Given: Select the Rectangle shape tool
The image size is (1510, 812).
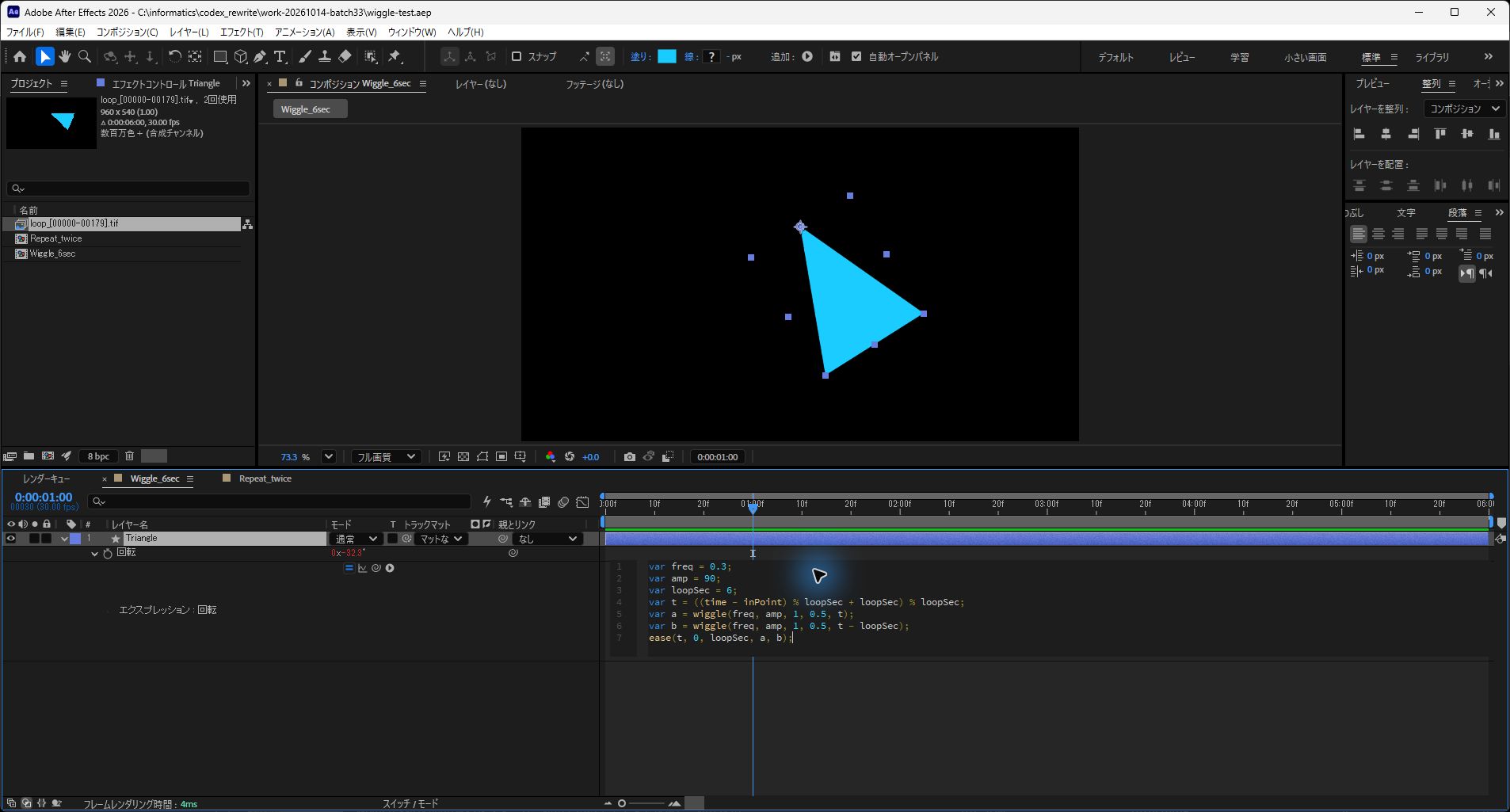Looking at the screenshot, I should (x=220, y=56).
